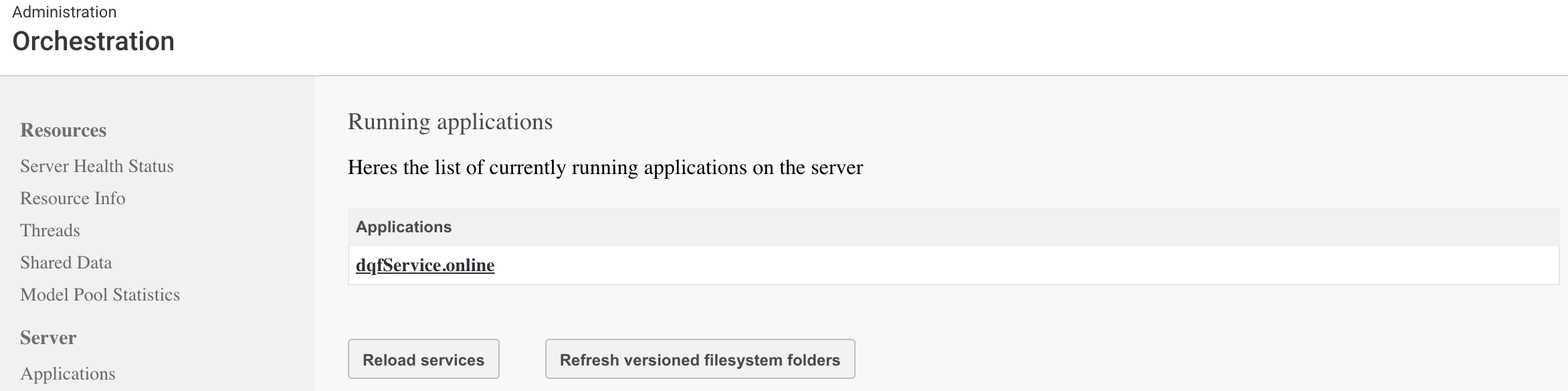Viewport: 1568px width, 391px height.
Task: Navigate back via the Administration breadcrumb
Action: tap(64, 11)
